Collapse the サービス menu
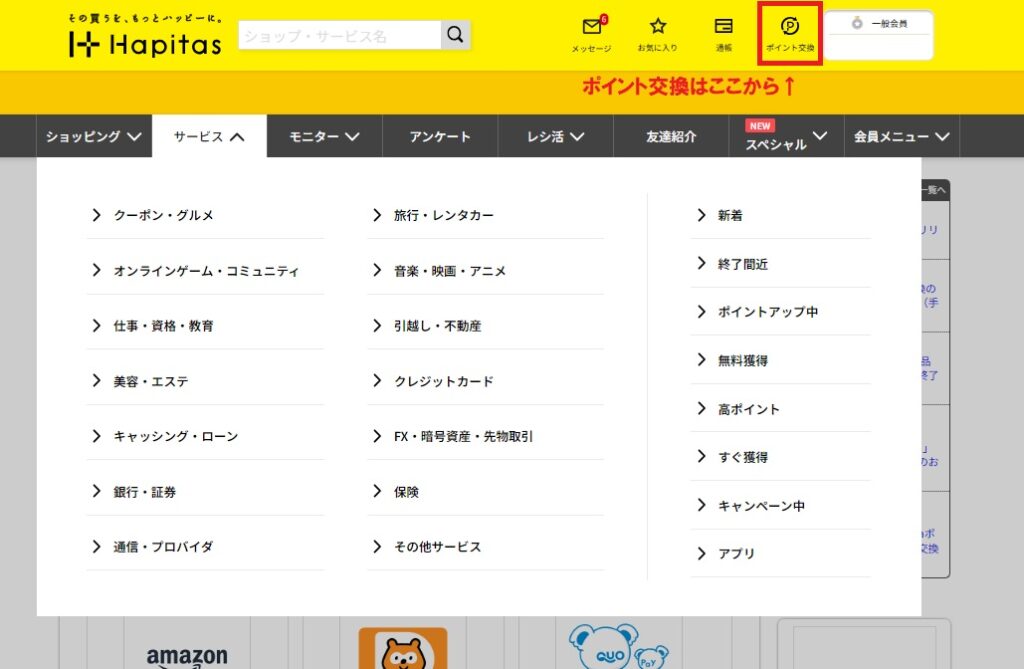1024x669 pixels. (209, 137)
